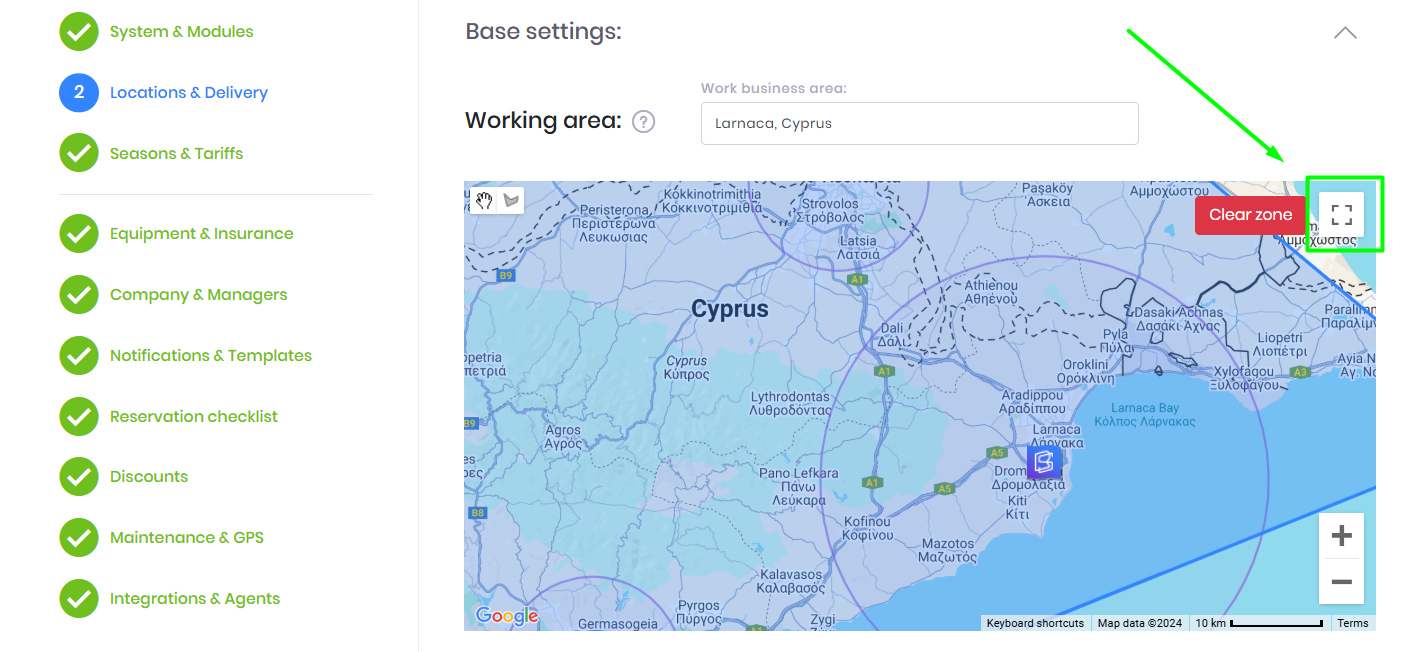The width and height of the screenshot is (1406, 652).
Task: Click the Keyboard shortcuts map button
Action: click(1035, 623)
